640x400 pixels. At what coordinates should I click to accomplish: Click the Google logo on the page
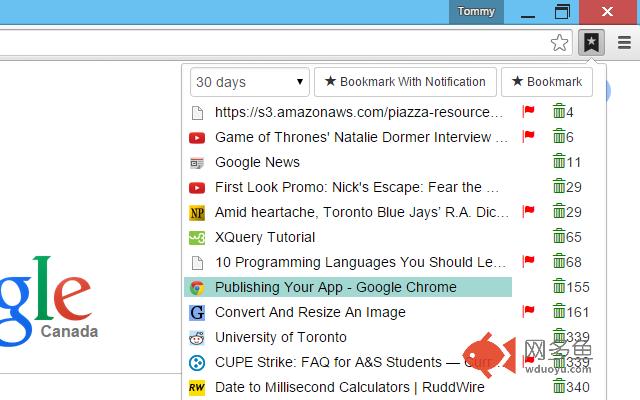point(50,295)
